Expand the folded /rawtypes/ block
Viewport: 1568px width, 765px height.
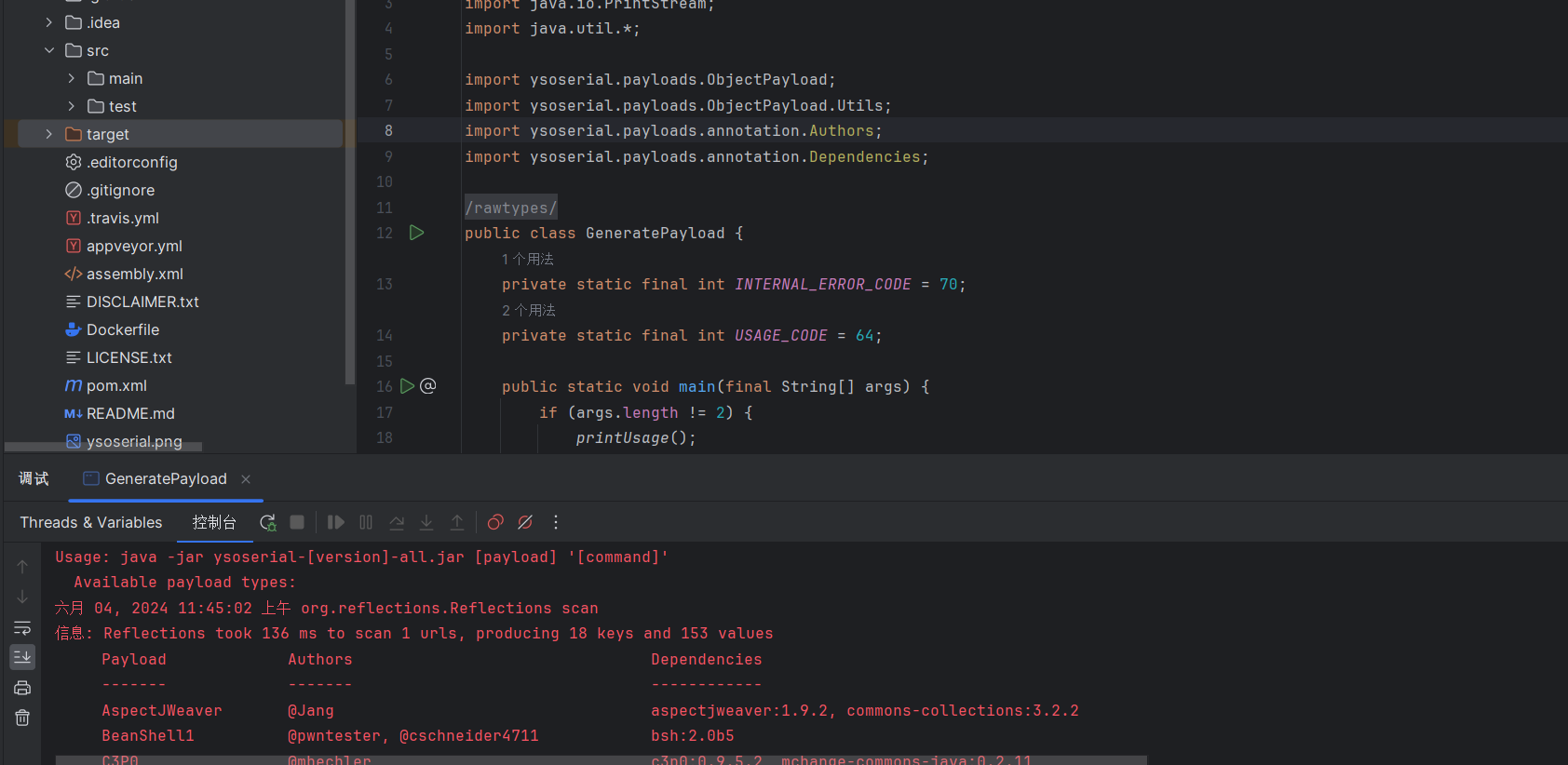pyautogui.click(x=511, y=208)
